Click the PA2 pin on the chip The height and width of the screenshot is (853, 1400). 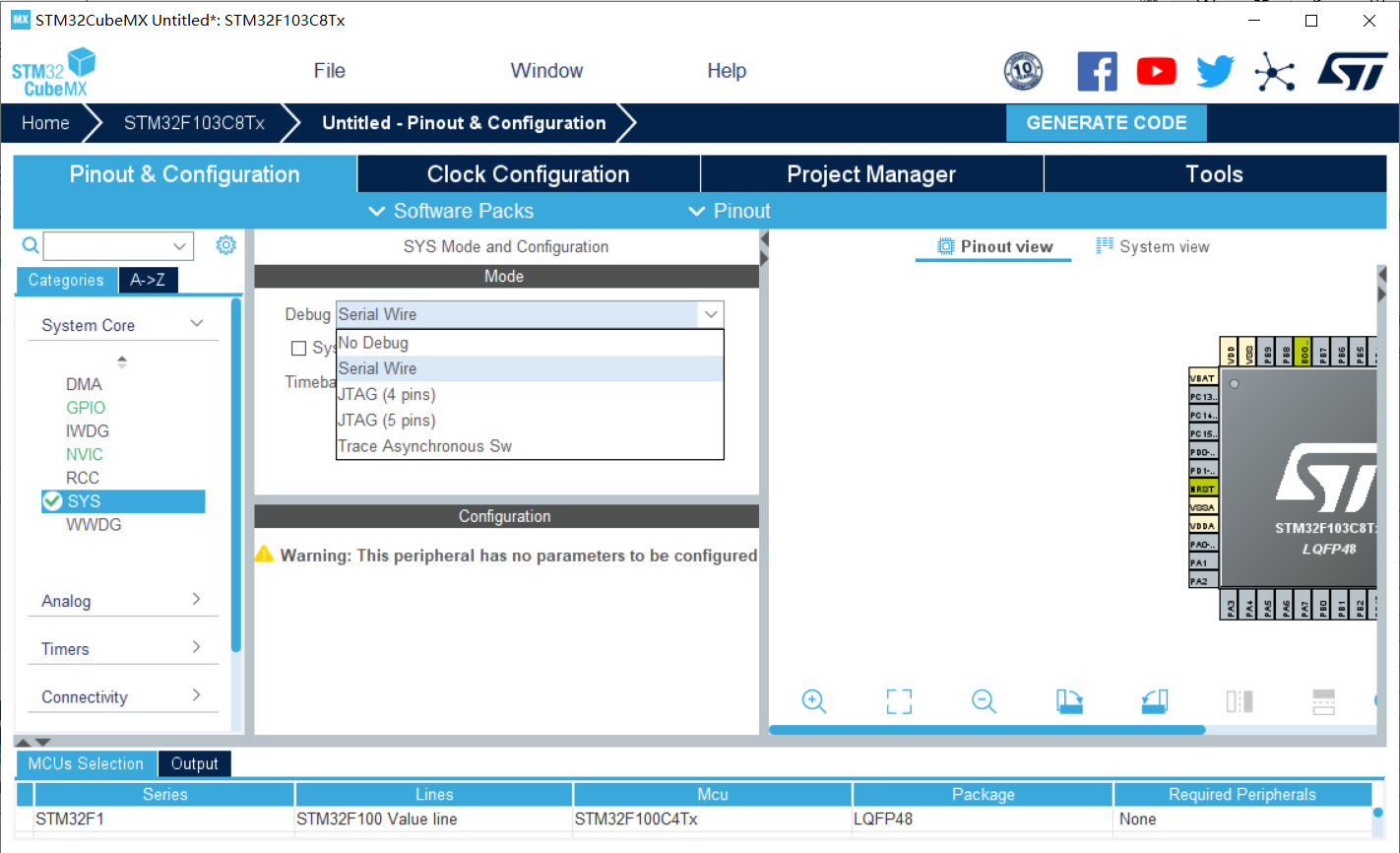coord(1203,581)
